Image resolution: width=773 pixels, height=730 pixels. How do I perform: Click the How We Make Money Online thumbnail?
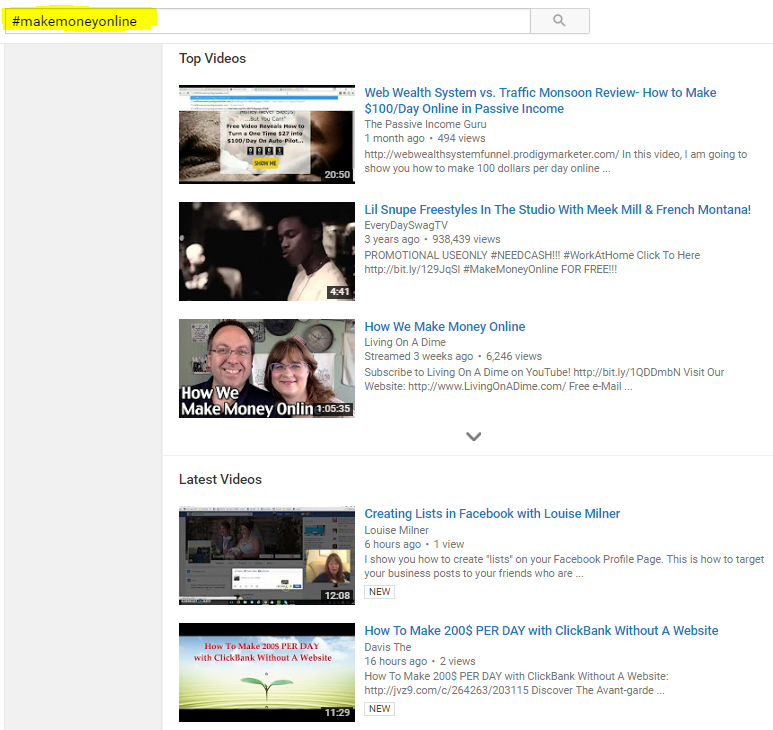(266, 368)
